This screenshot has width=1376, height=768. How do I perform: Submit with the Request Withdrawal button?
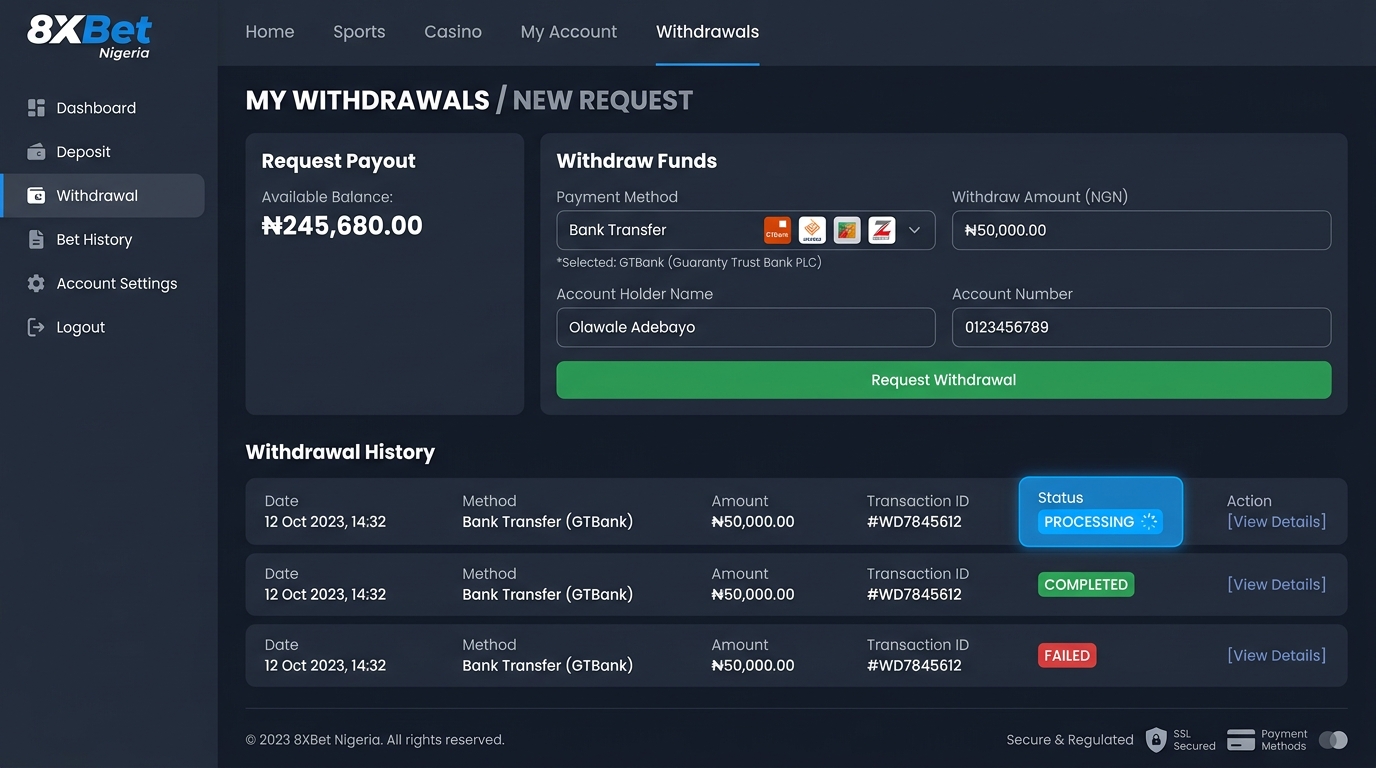[944, 380]
